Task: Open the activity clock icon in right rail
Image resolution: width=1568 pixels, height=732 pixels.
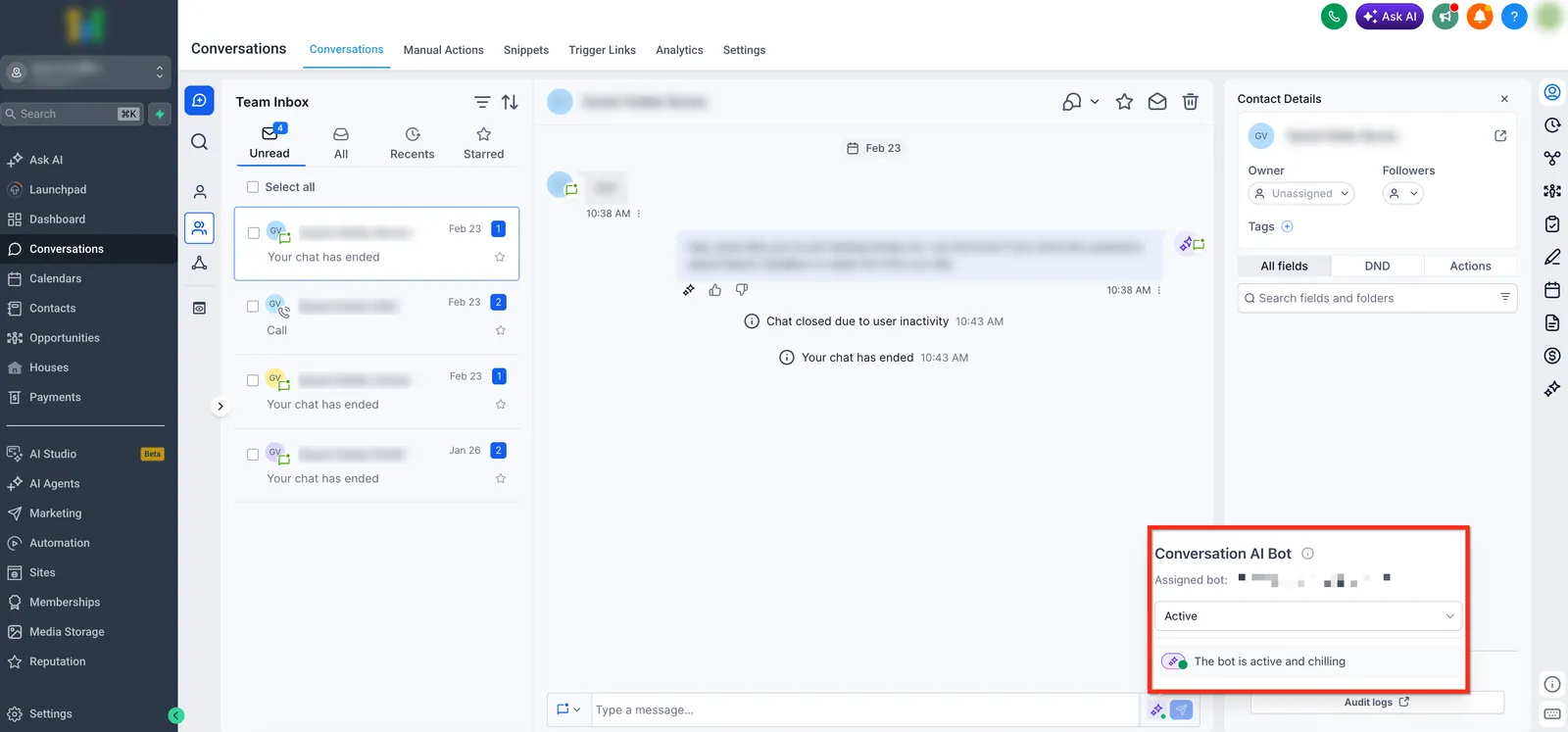Action: tap(1552, 125)
